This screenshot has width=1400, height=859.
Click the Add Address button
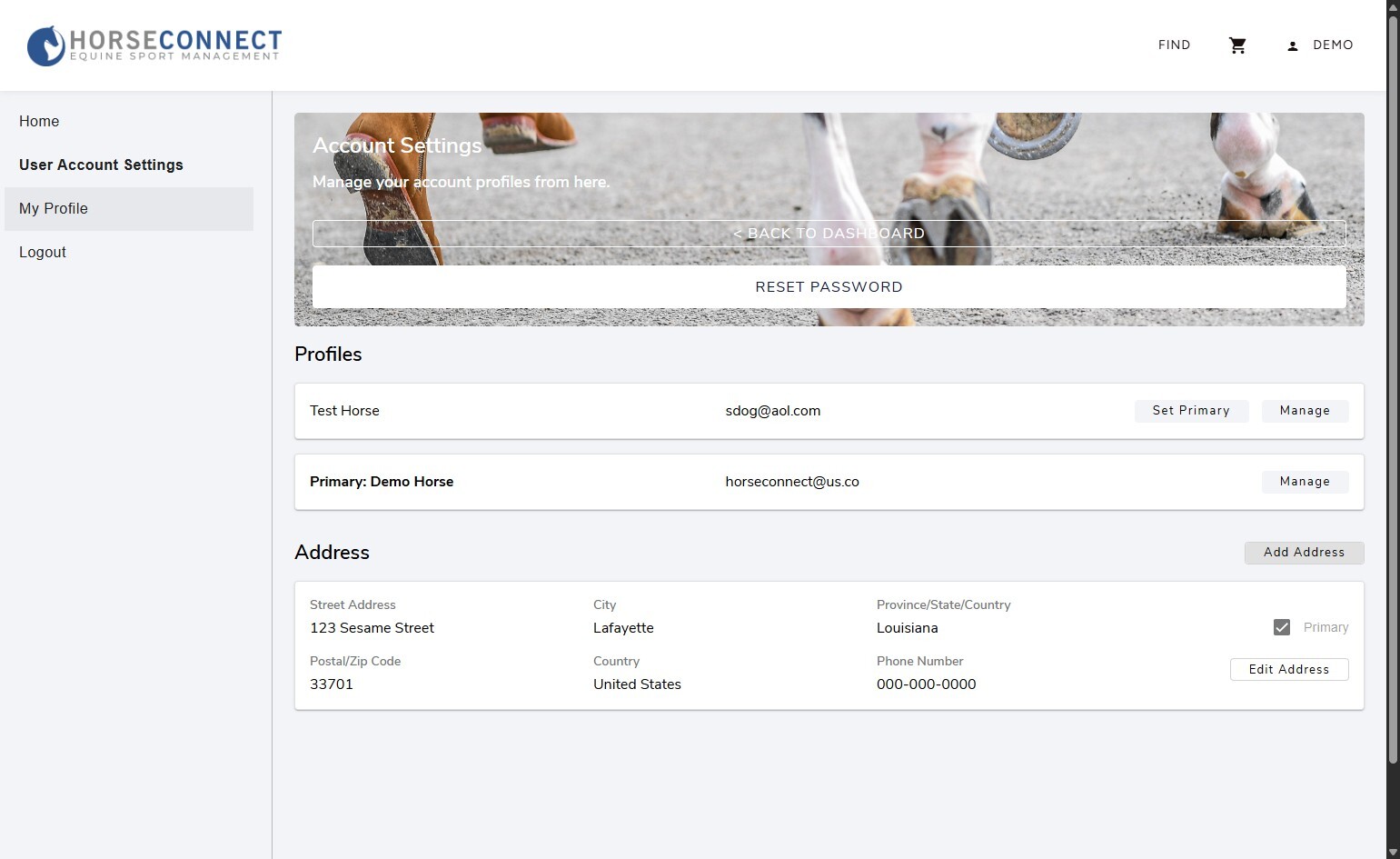click(x=1304, y=553)
